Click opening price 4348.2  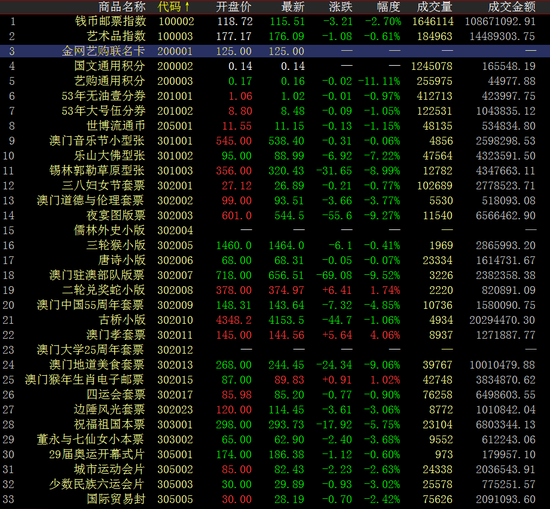pyautogui.click(x=234, y=320)
